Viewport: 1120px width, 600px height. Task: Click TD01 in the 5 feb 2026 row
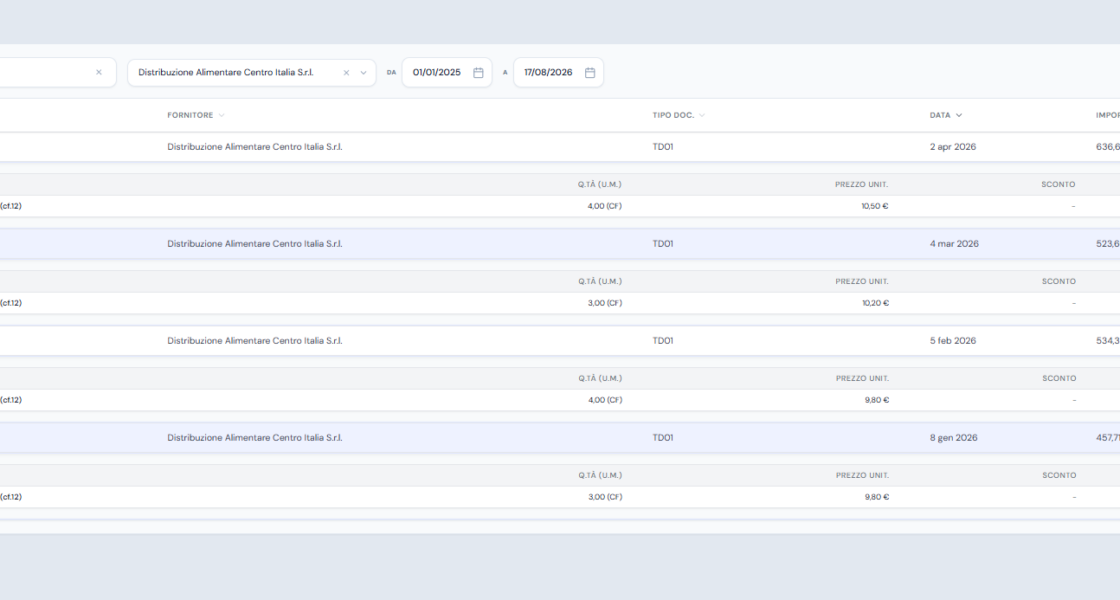[663, 341]
